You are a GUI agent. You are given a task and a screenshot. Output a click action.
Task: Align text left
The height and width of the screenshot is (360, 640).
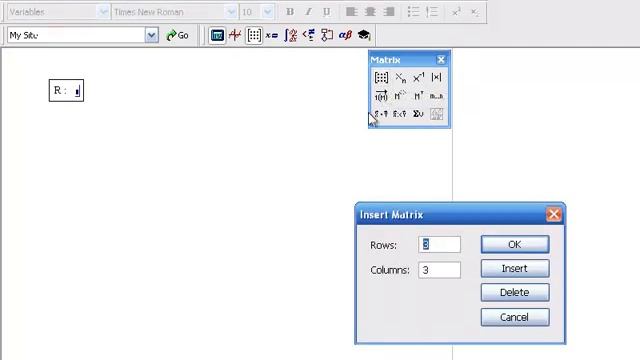point(351,12)
